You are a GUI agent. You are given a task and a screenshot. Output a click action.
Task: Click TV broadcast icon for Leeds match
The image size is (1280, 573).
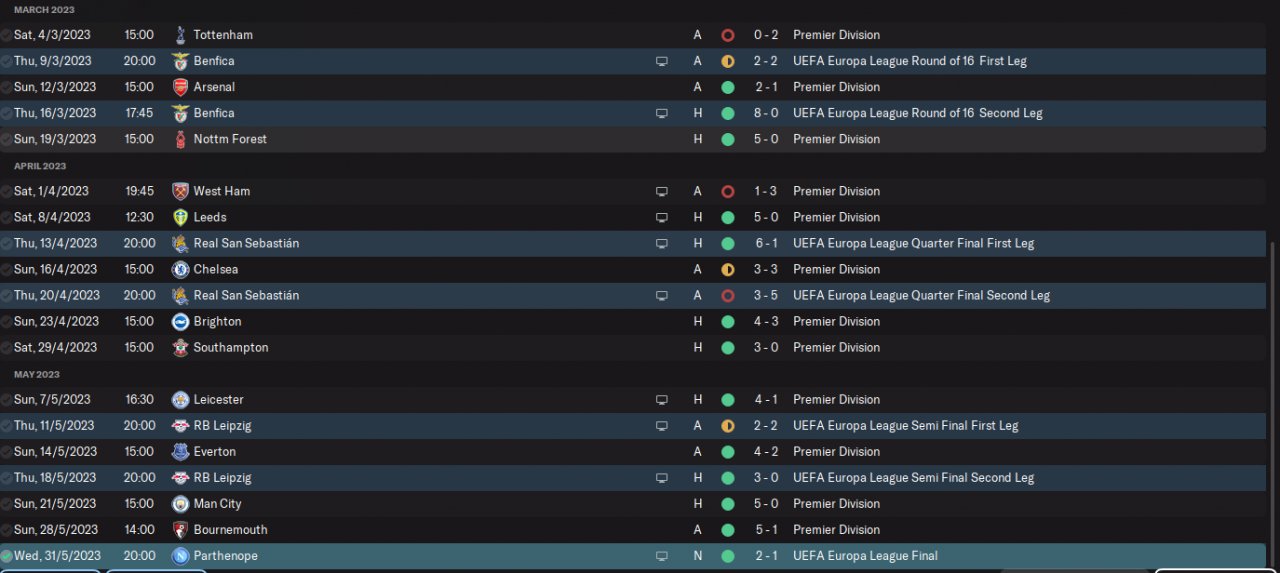[661, 217]
